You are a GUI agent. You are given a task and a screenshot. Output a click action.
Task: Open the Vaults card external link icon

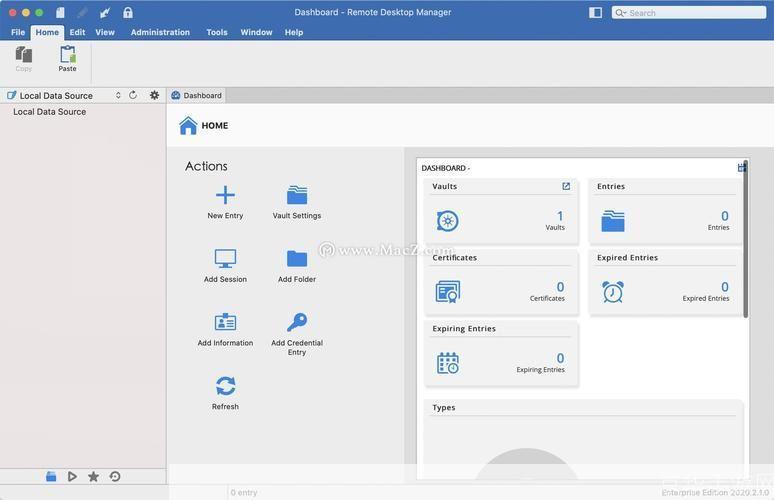pyautogui.click(x=566, y=186)
